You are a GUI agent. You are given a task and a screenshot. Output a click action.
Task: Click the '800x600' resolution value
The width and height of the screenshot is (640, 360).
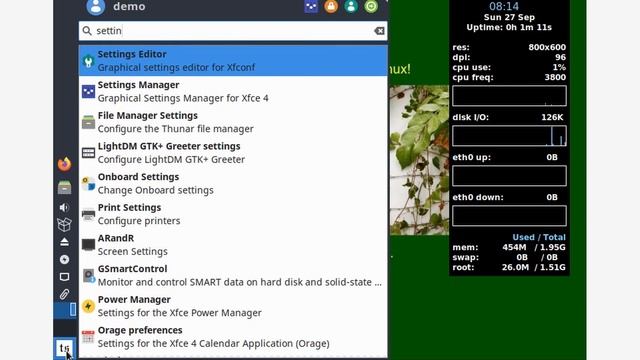pyautogui.click(x=547, y=47)
